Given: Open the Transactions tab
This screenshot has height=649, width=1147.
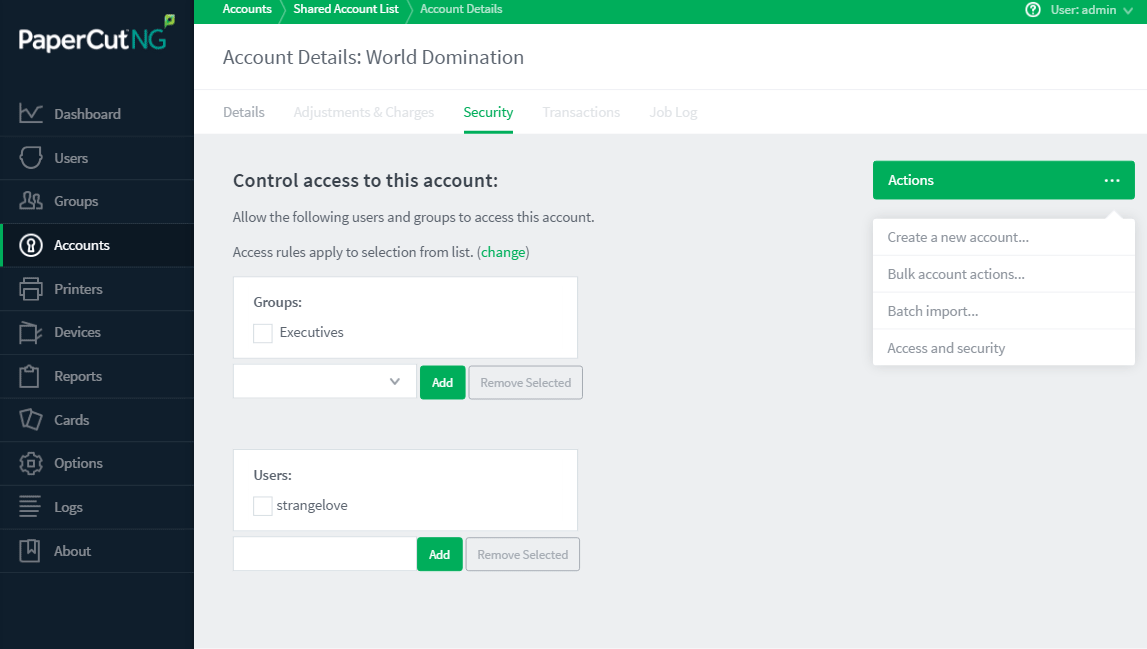Looking at the screenshot, I should (581, 112).
